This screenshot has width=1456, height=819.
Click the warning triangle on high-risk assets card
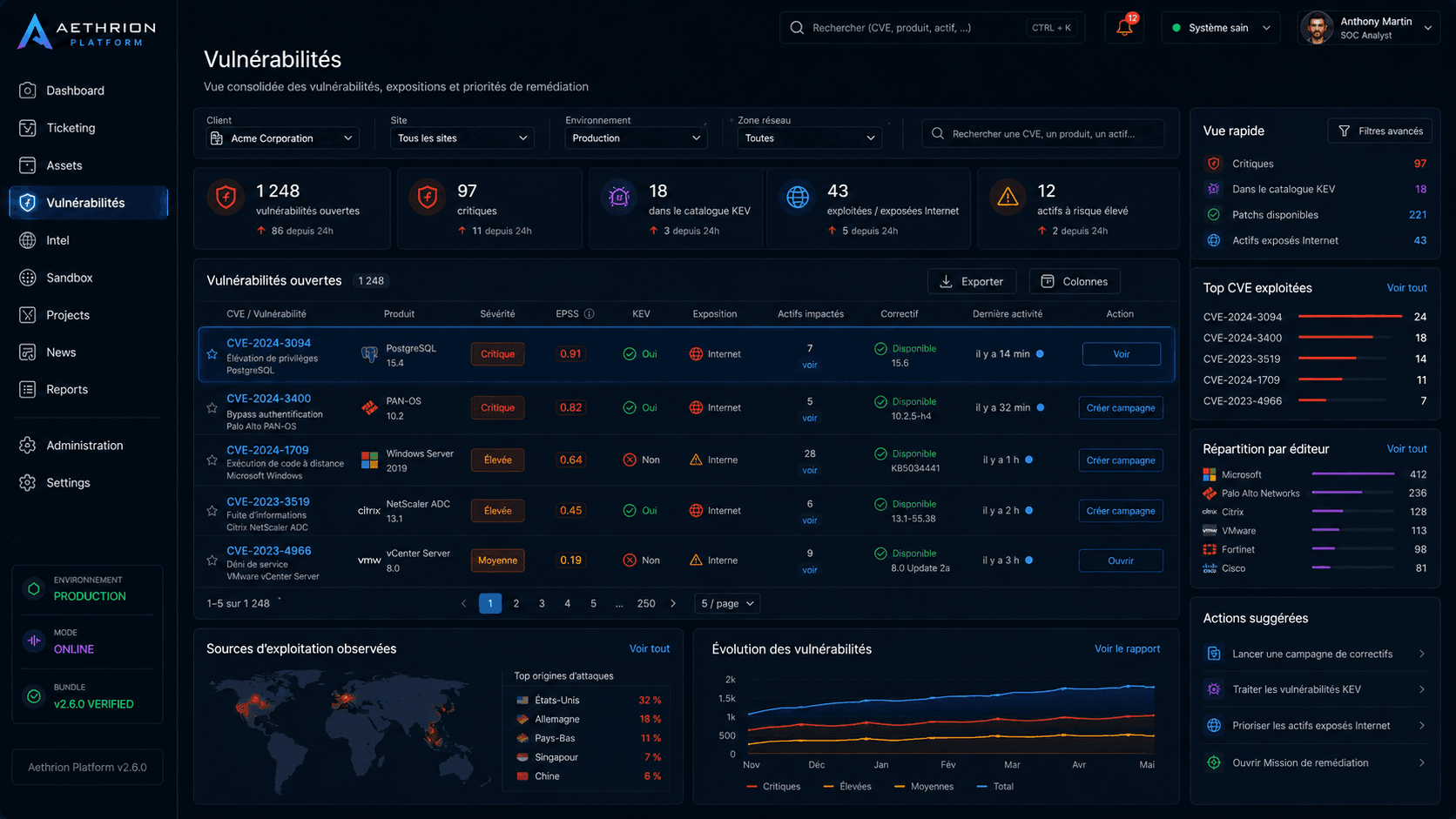(1008, 197)
